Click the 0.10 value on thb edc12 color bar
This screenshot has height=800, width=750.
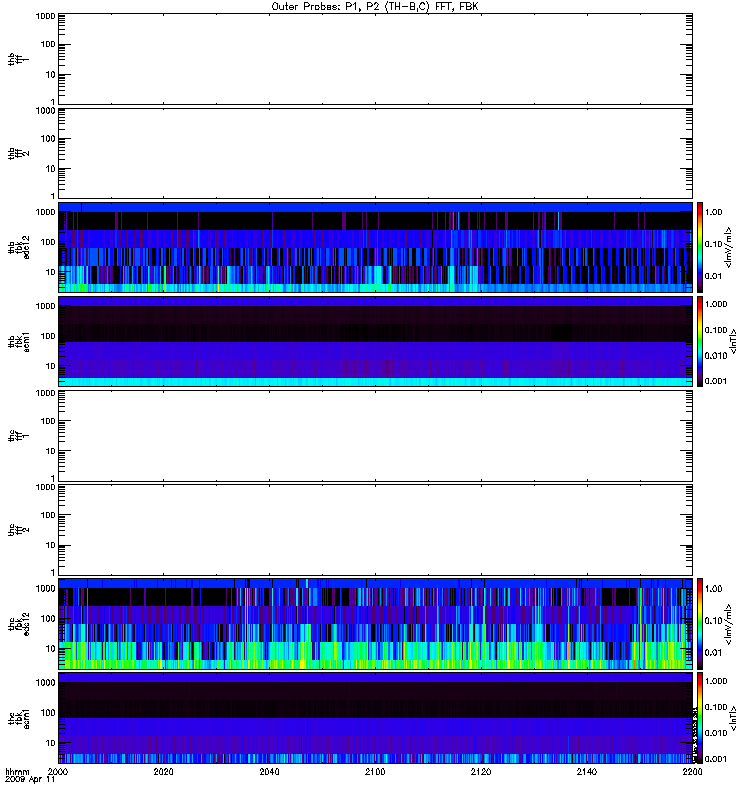coord(713,244)
